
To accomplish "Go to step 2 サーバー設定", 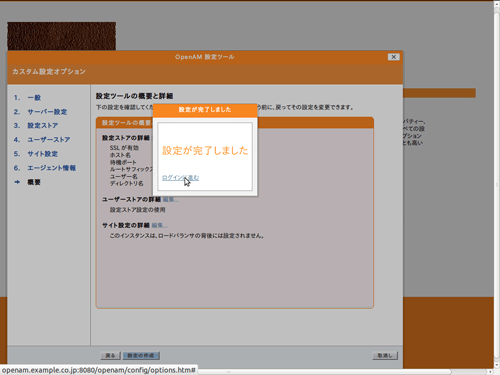I will pyautogui.click(x=47, y=112).
